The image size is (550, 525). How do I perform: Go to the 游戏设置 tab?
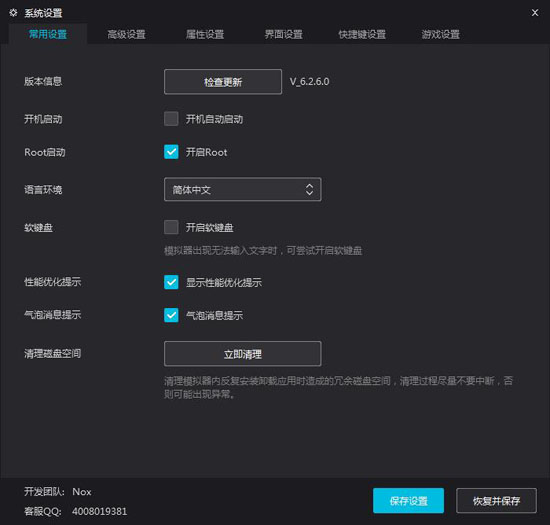441,34
